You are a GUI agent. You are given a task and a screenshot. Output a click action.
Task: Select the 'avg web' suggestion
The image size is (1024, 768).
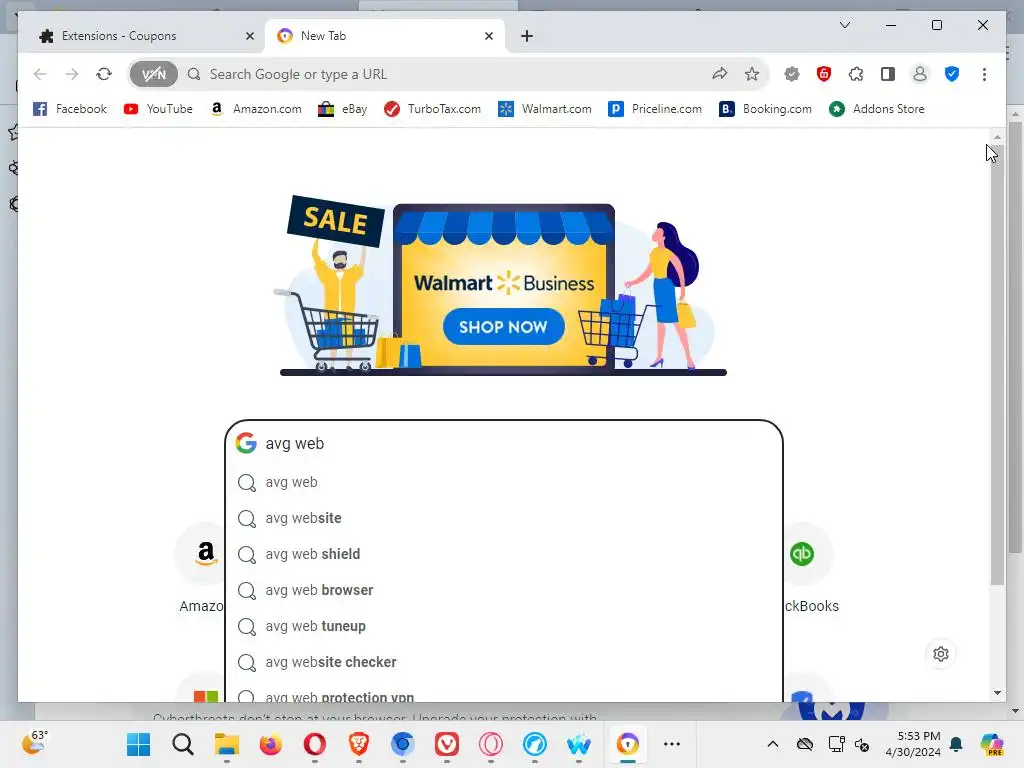pos(504,482)
